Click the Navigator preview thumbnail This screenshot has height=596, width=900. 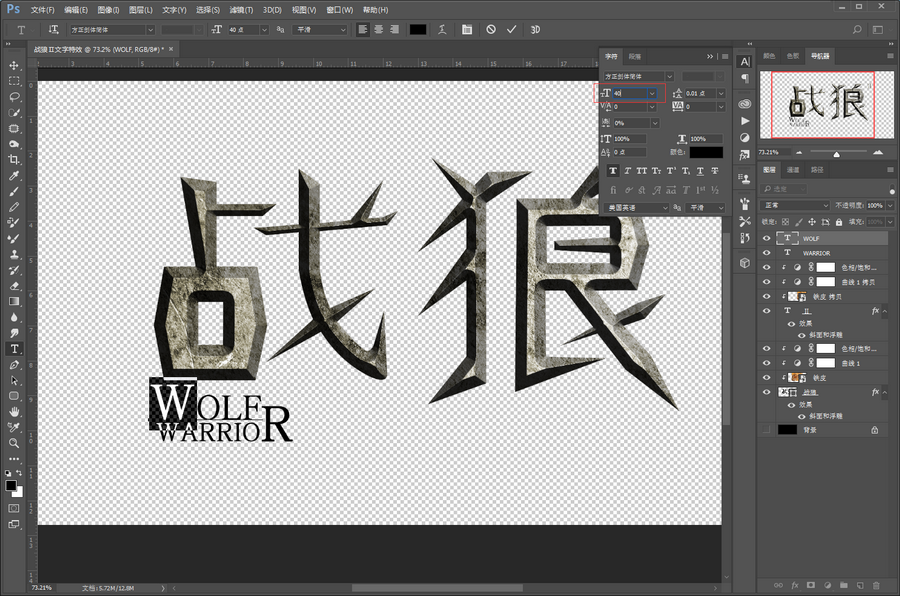pos(826,105)
